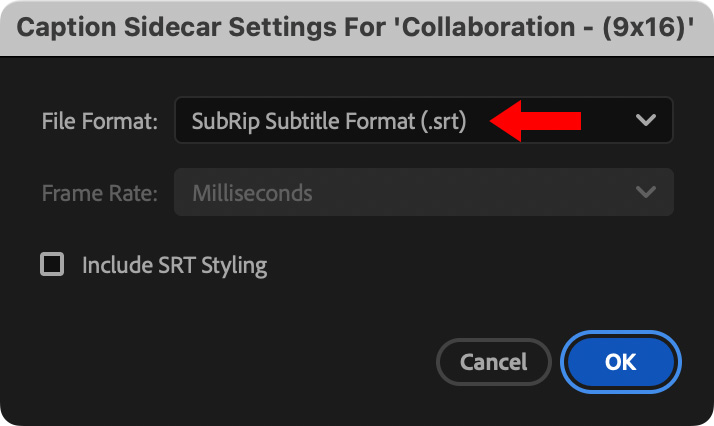Screen dimensions: 714x426
Task: Click the '(.srt)' extension in File Format
Action: (441, 121)
